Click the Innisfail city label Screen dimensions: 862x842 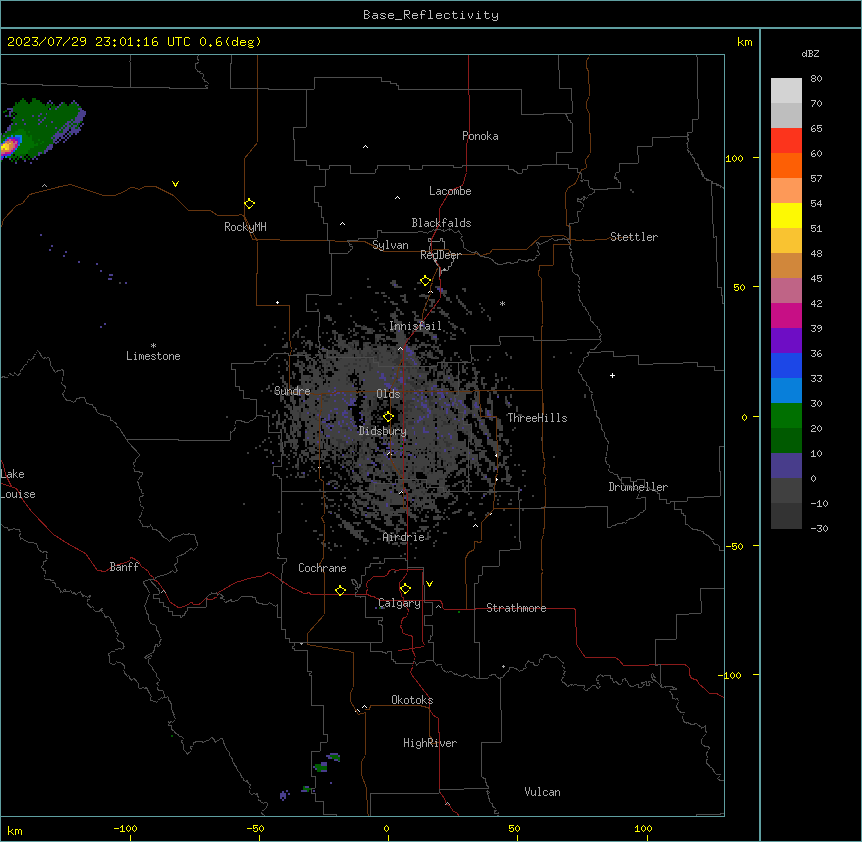coord(415,326)
